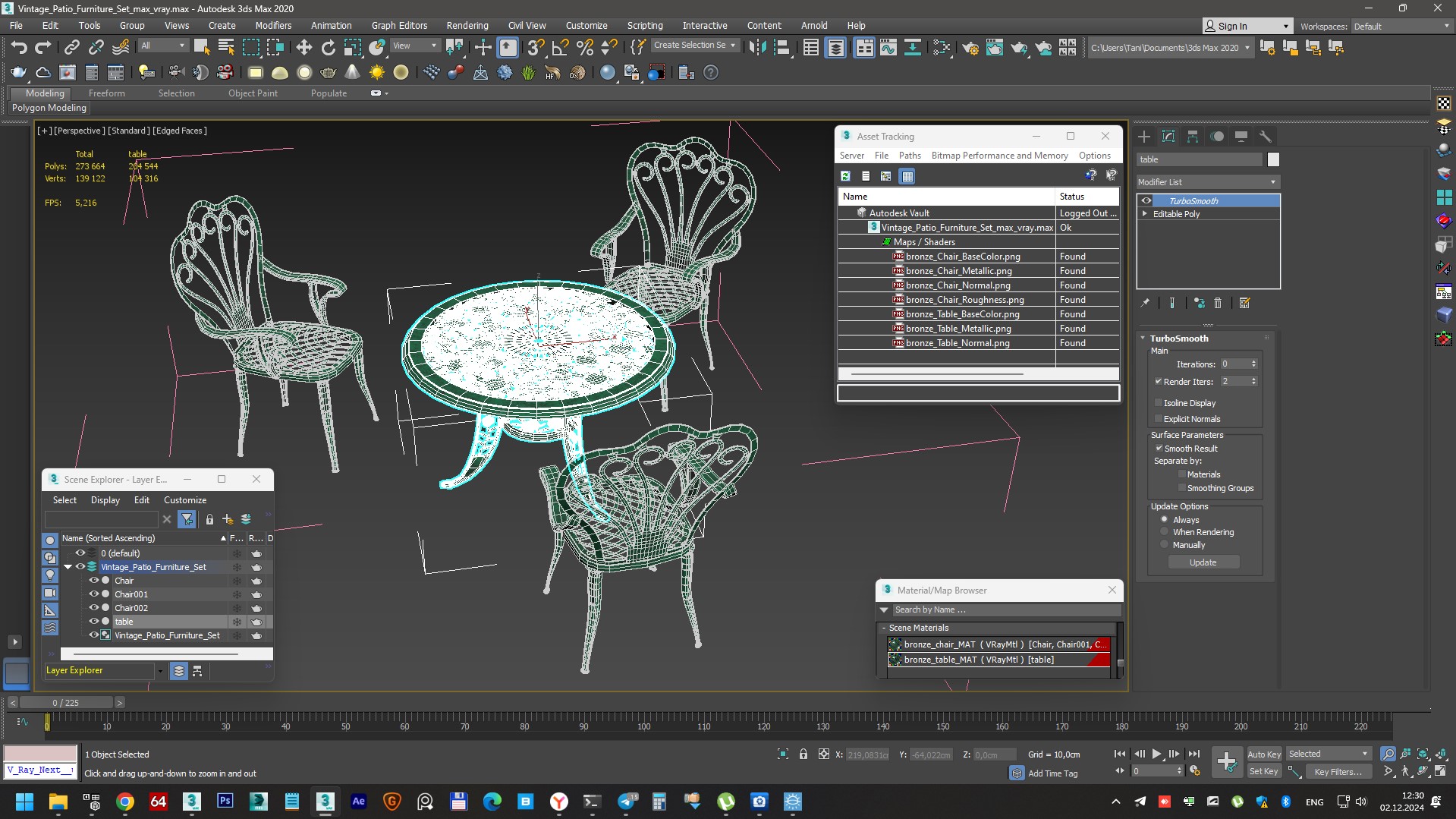The width and height of the screenshot is (1456, 819).
Task: Open the selection filter All dropdown
Action: click(x=163, y=46)
